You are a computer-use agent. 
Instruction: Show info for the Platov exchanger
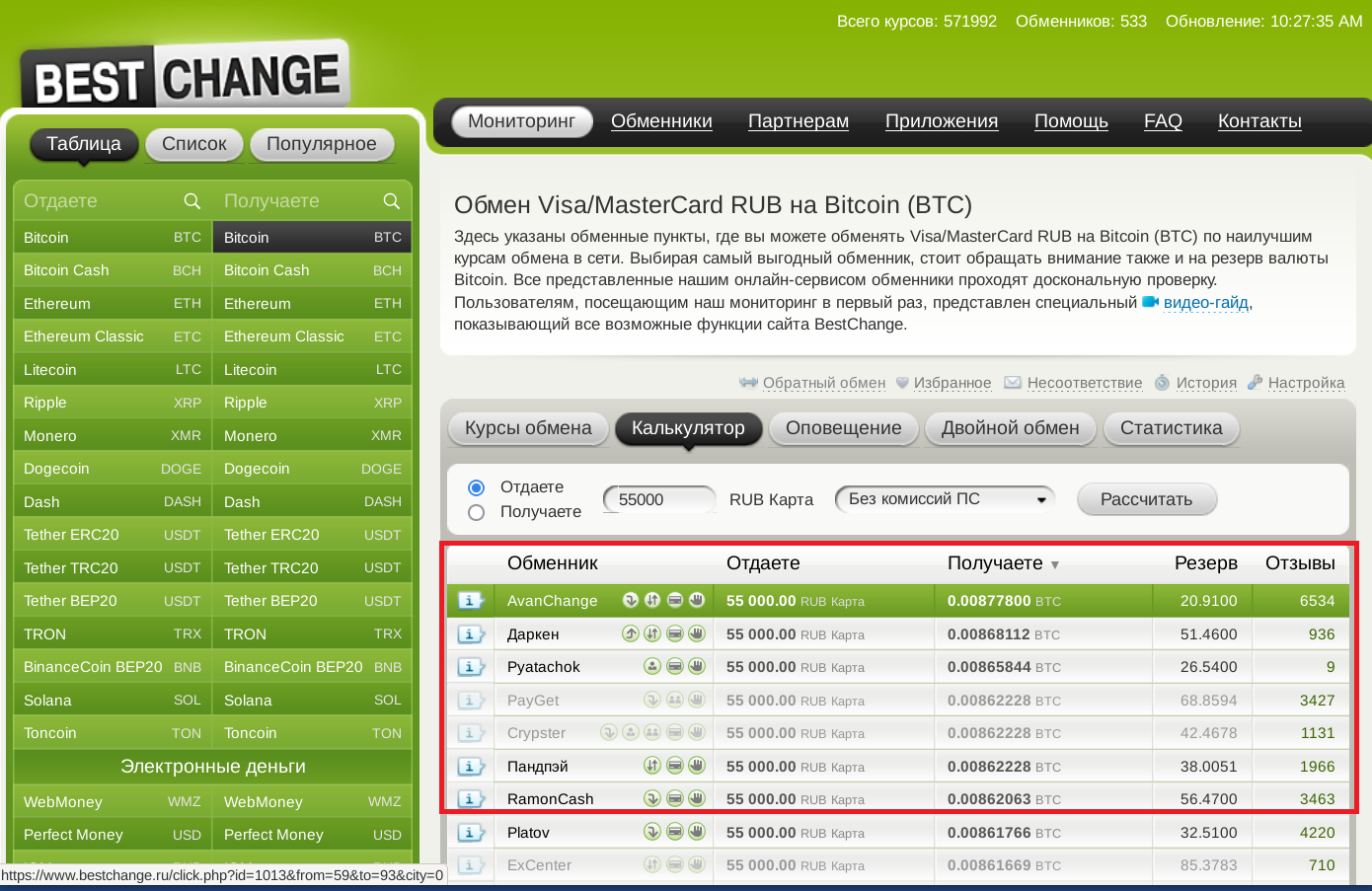[x=471, y=833]
